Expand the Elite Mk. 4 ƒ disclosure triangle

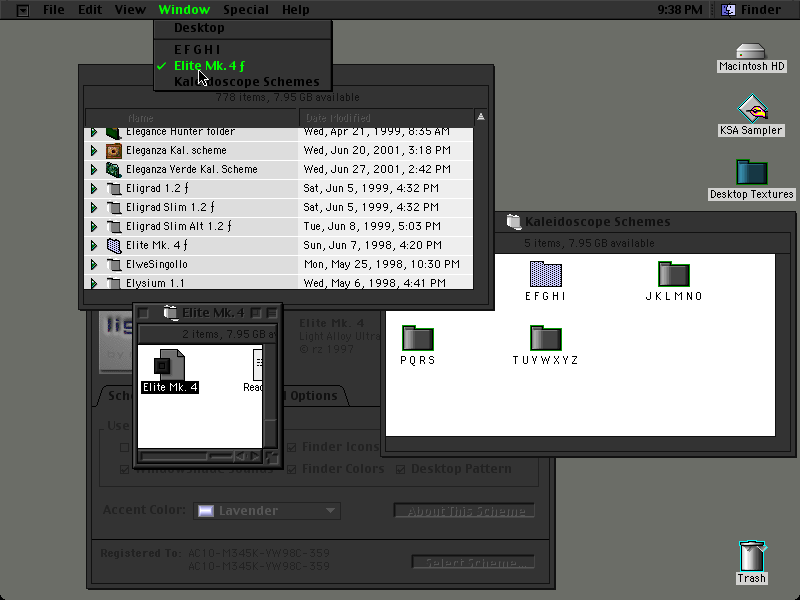(94, 245)
